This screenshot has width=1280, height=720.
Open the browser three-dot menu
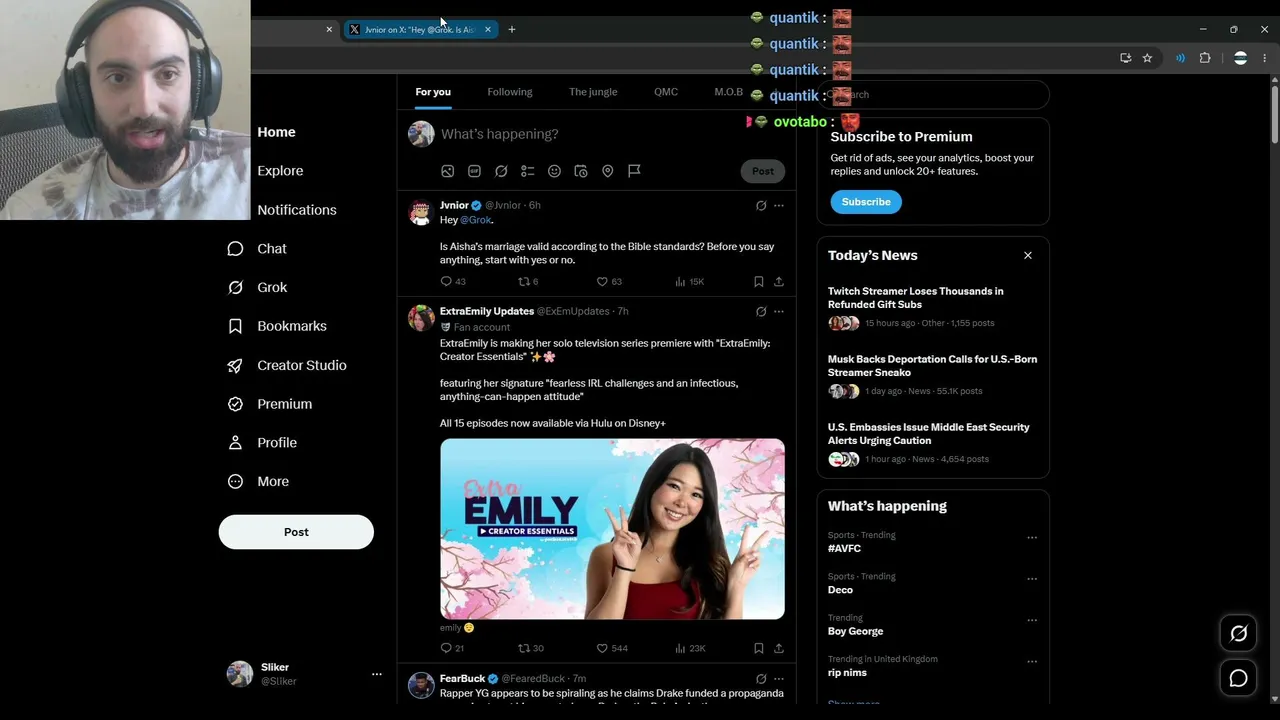click(x=1265, y=58)
